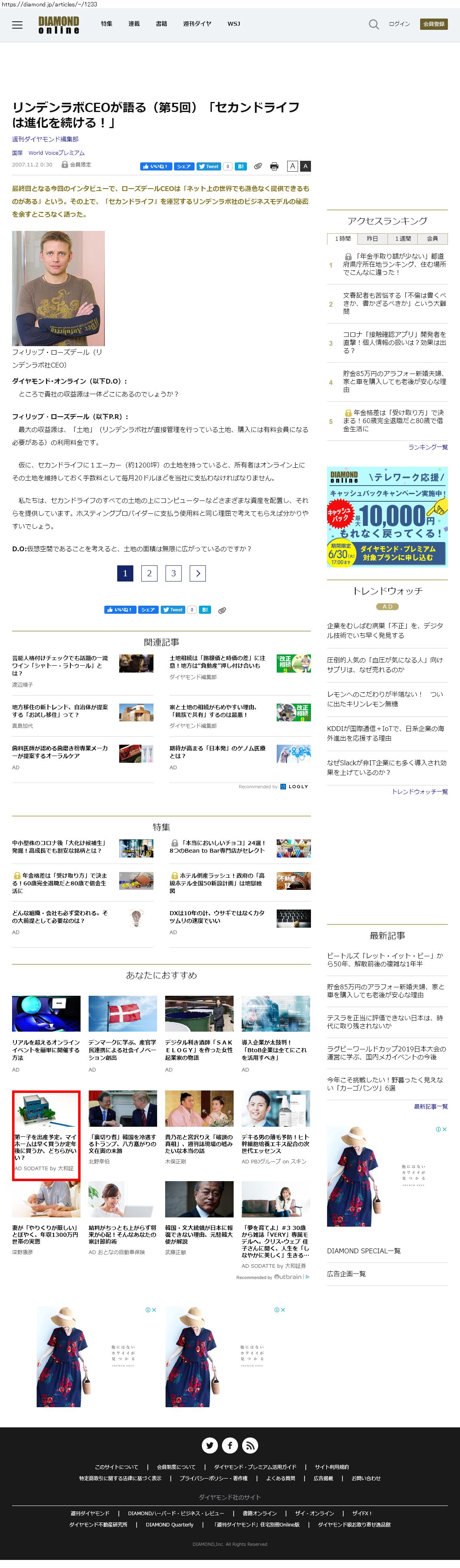Copy link with top paperclip icon
This screenshot has height=1568, width=460.
click(x=258, y=166)
